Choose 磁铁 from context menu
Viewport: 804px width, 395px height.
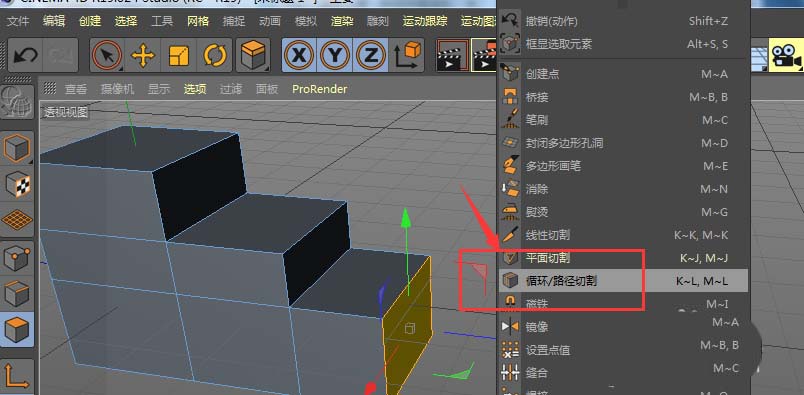623,304
